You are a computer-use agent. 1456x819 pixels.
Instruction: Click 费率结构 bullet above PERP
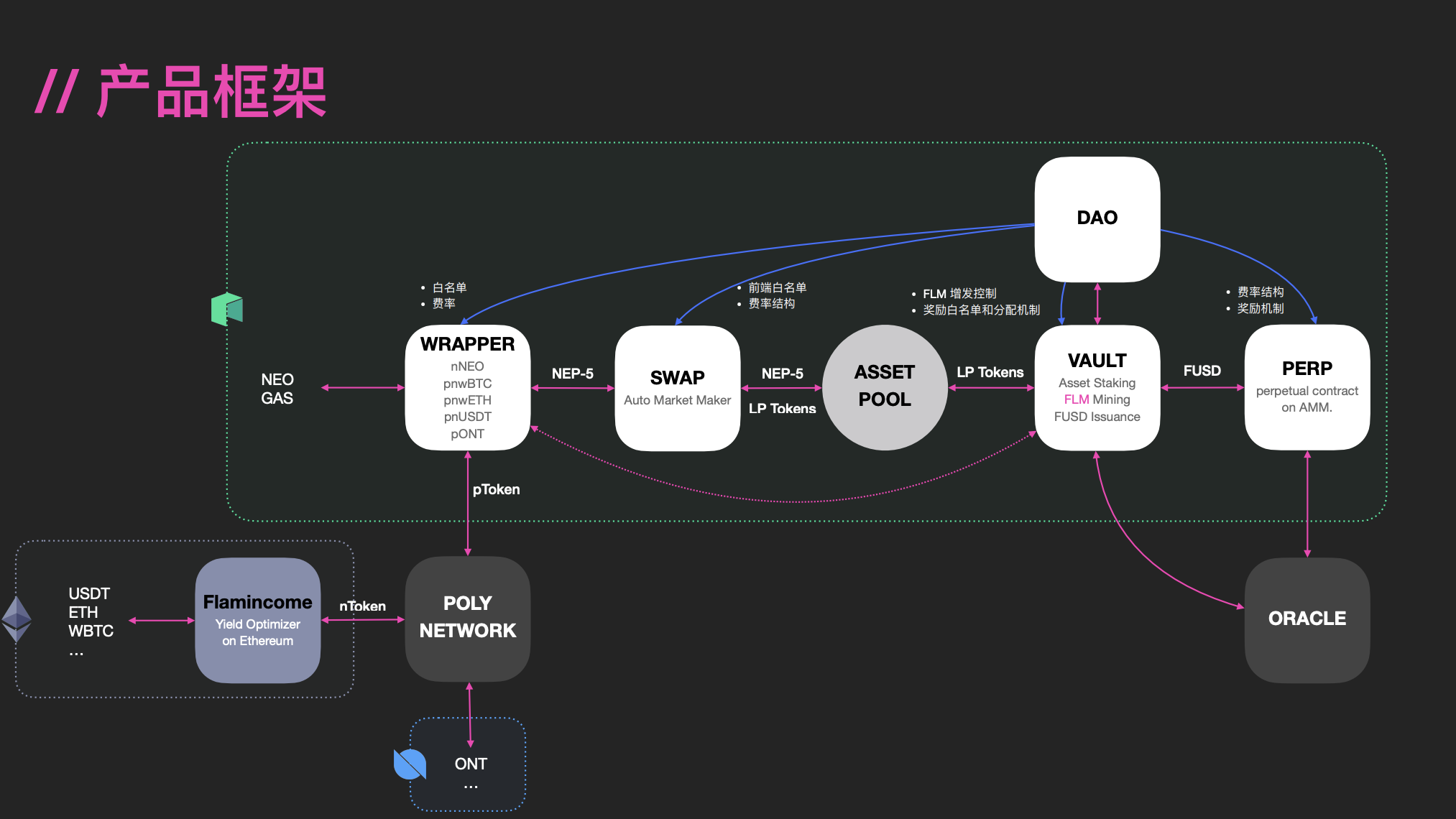1260,292
